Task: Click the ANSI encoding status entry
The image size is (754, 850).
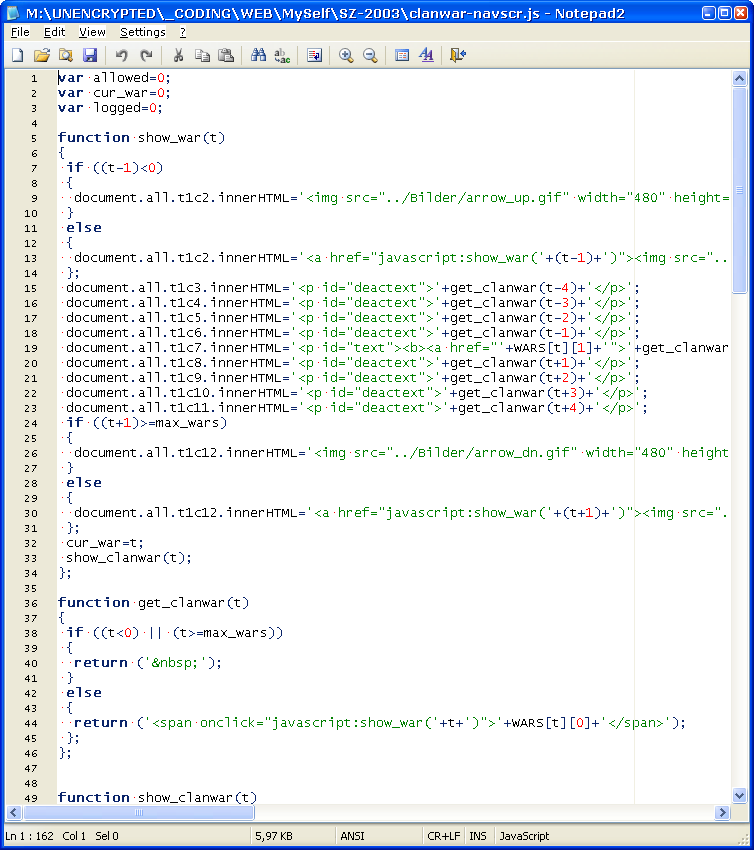Action: (x=352, y=836)
